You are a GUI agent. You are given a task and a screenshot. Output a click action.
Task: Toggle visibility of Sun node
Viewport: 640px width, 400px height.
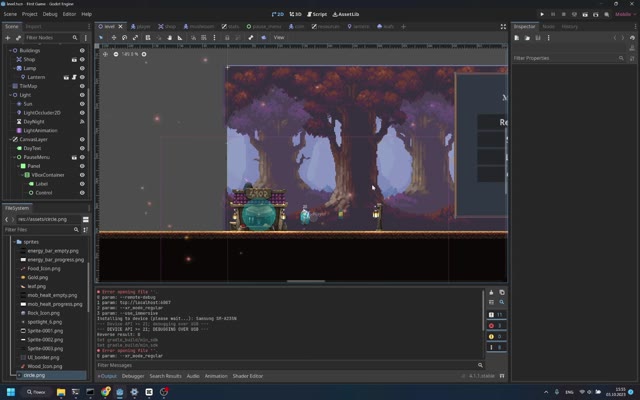point(82,104)
